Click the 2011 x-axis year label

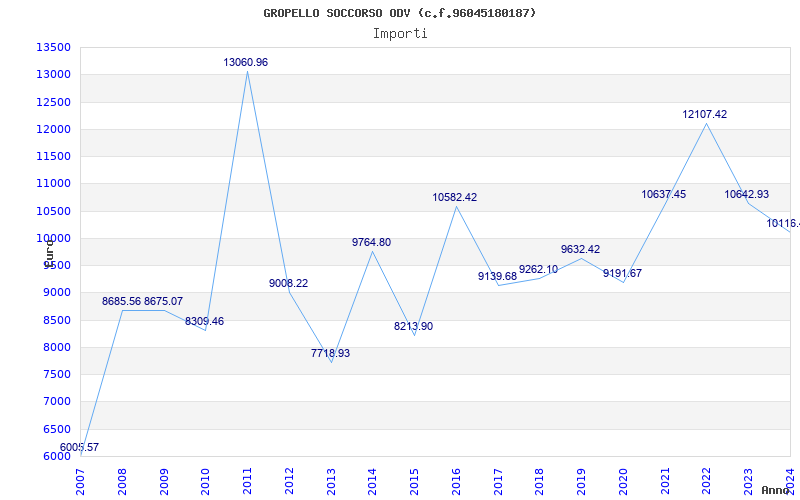[x=247, y=482]
